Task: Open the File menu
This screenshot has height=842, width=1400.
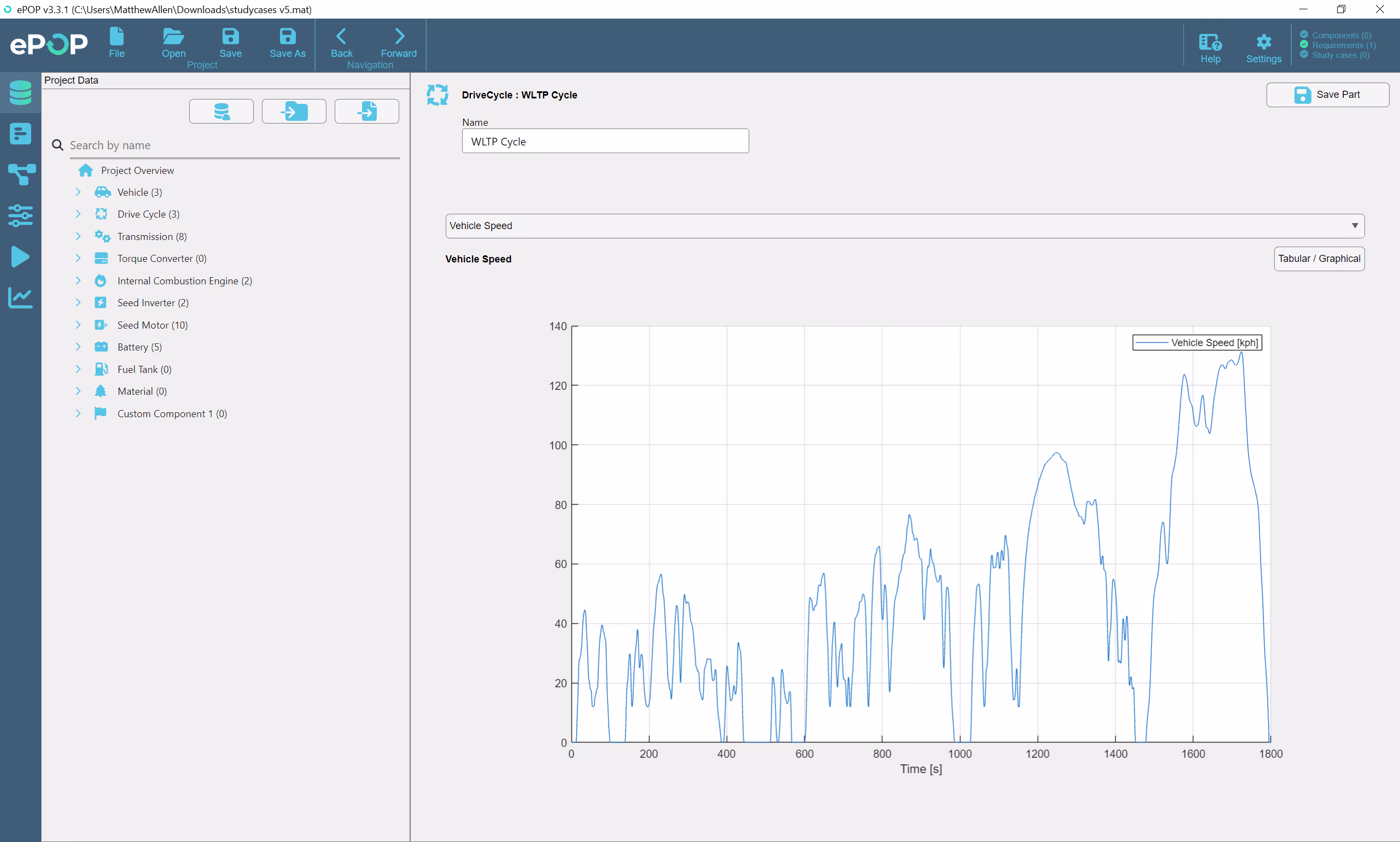Action: [116, 42]
